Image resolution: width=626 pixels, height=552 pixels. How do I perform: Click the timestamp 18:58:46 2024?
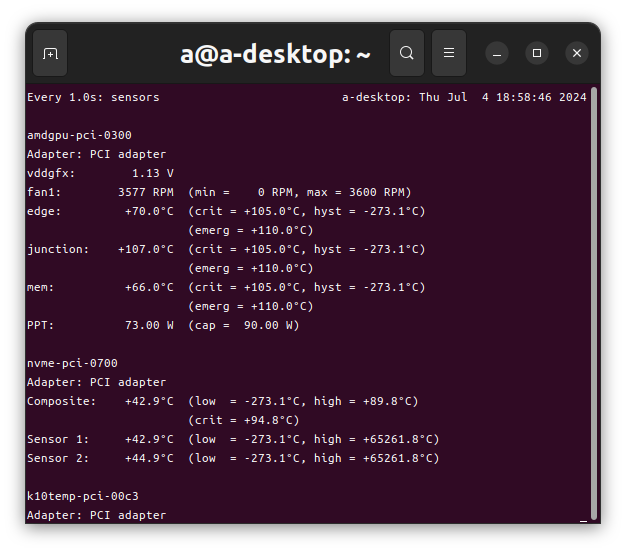541,97
